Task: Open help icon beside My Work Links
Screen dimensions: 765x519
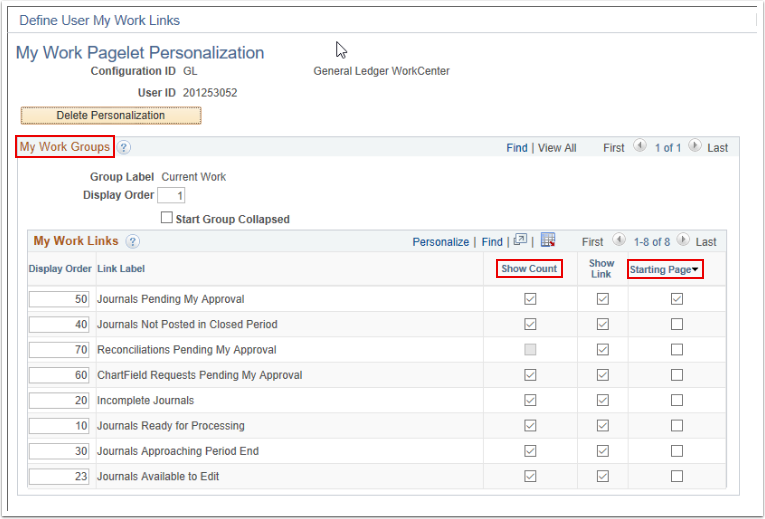Action: [x=132, y=241]
